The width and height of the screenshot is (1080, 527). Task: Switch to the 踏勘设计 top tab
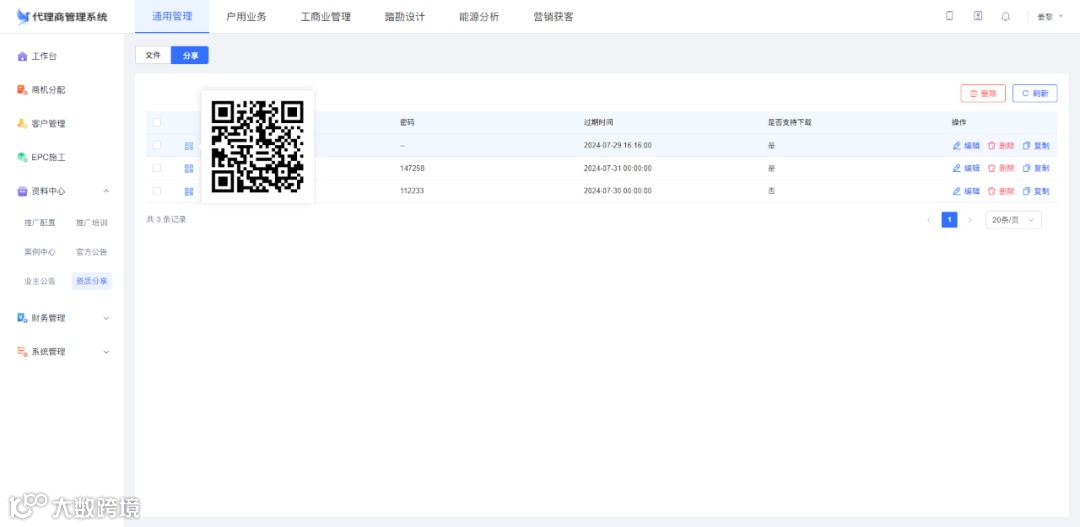coord(405,17)
